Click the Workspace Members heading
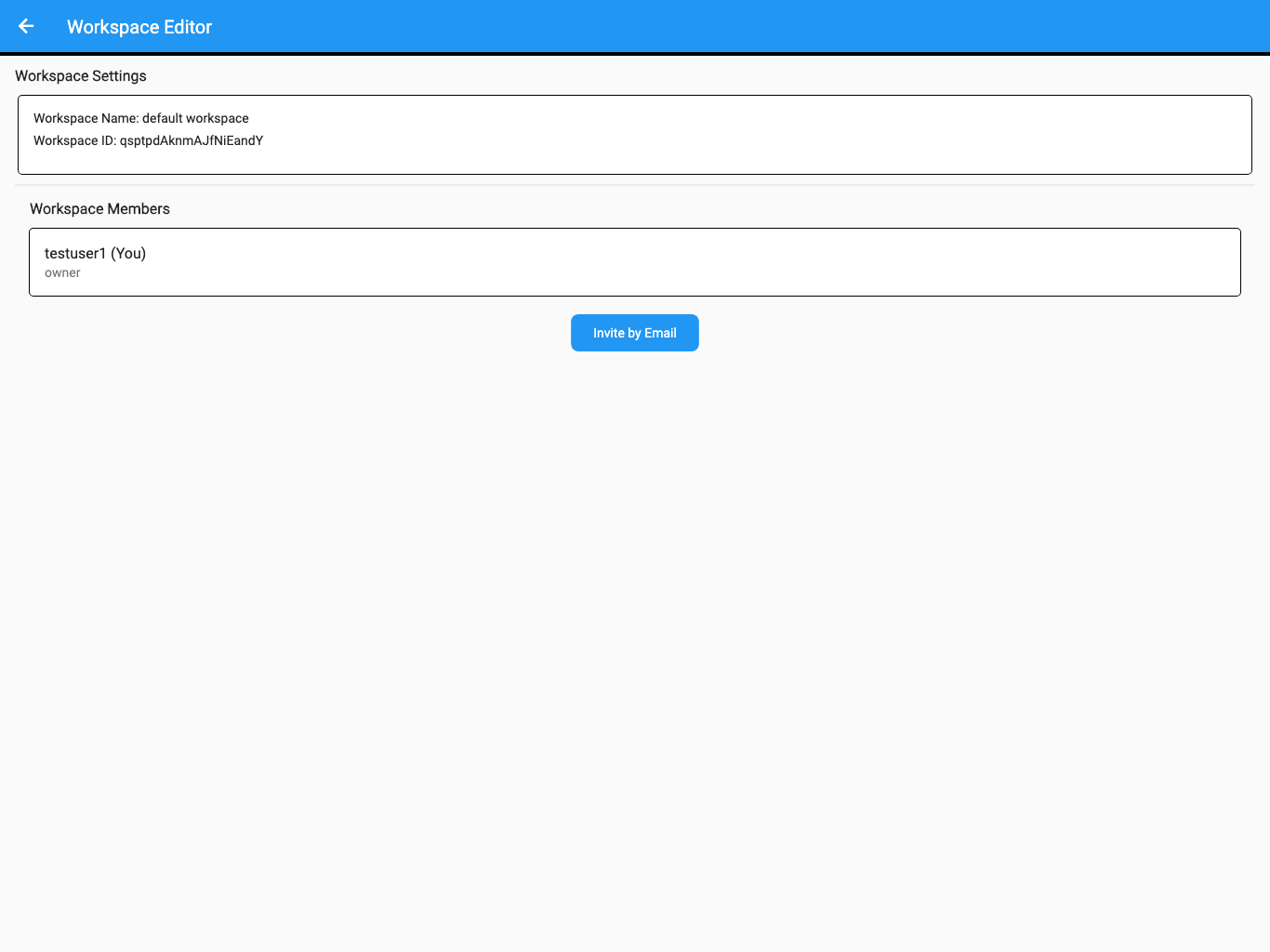 point(99,209)
